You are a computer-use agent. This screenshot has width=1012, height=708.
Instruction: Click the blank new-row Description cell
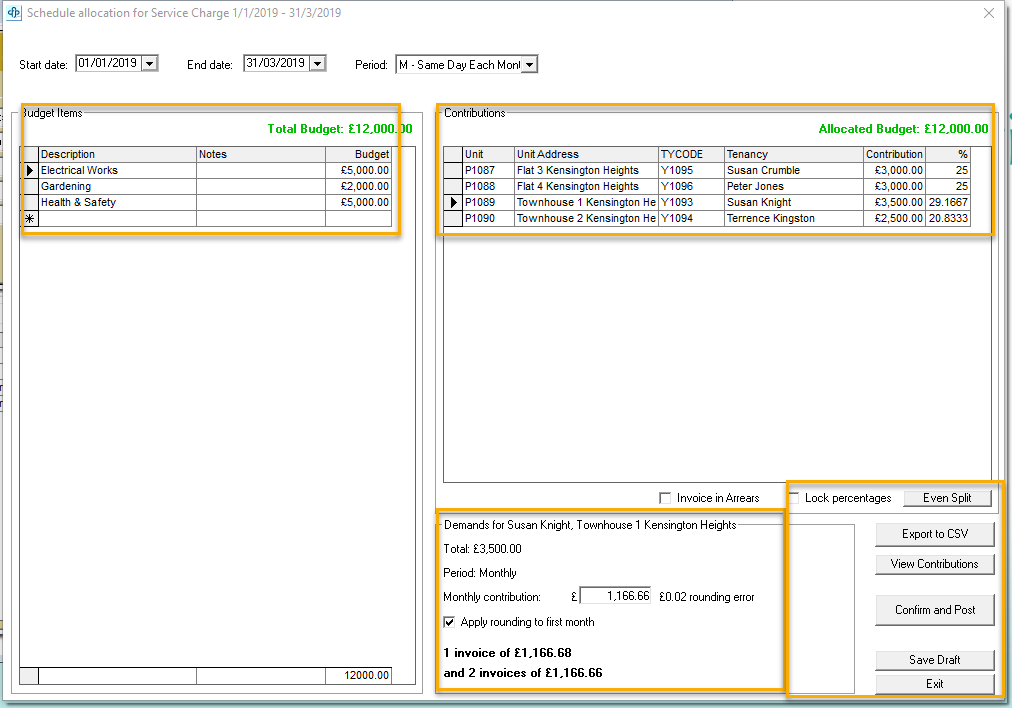pos(117,219)
